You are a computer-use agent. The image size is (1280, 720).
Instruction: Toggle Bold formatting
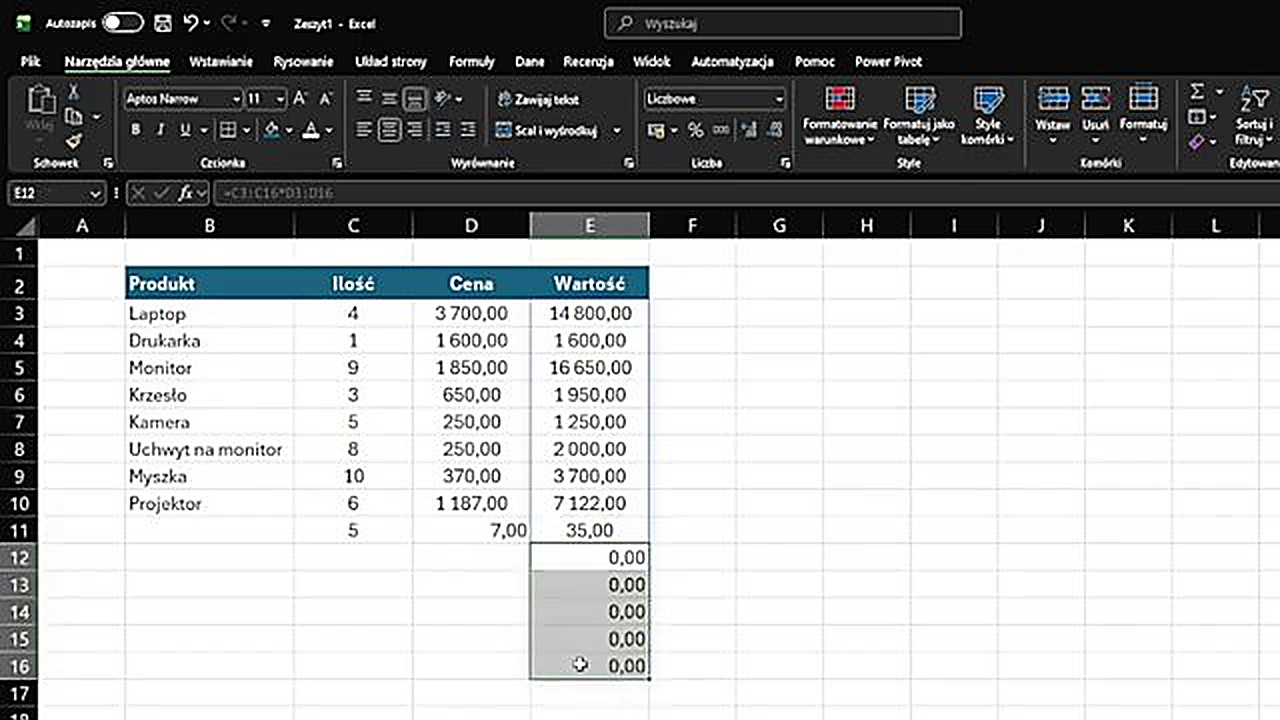tap(136, 130)
